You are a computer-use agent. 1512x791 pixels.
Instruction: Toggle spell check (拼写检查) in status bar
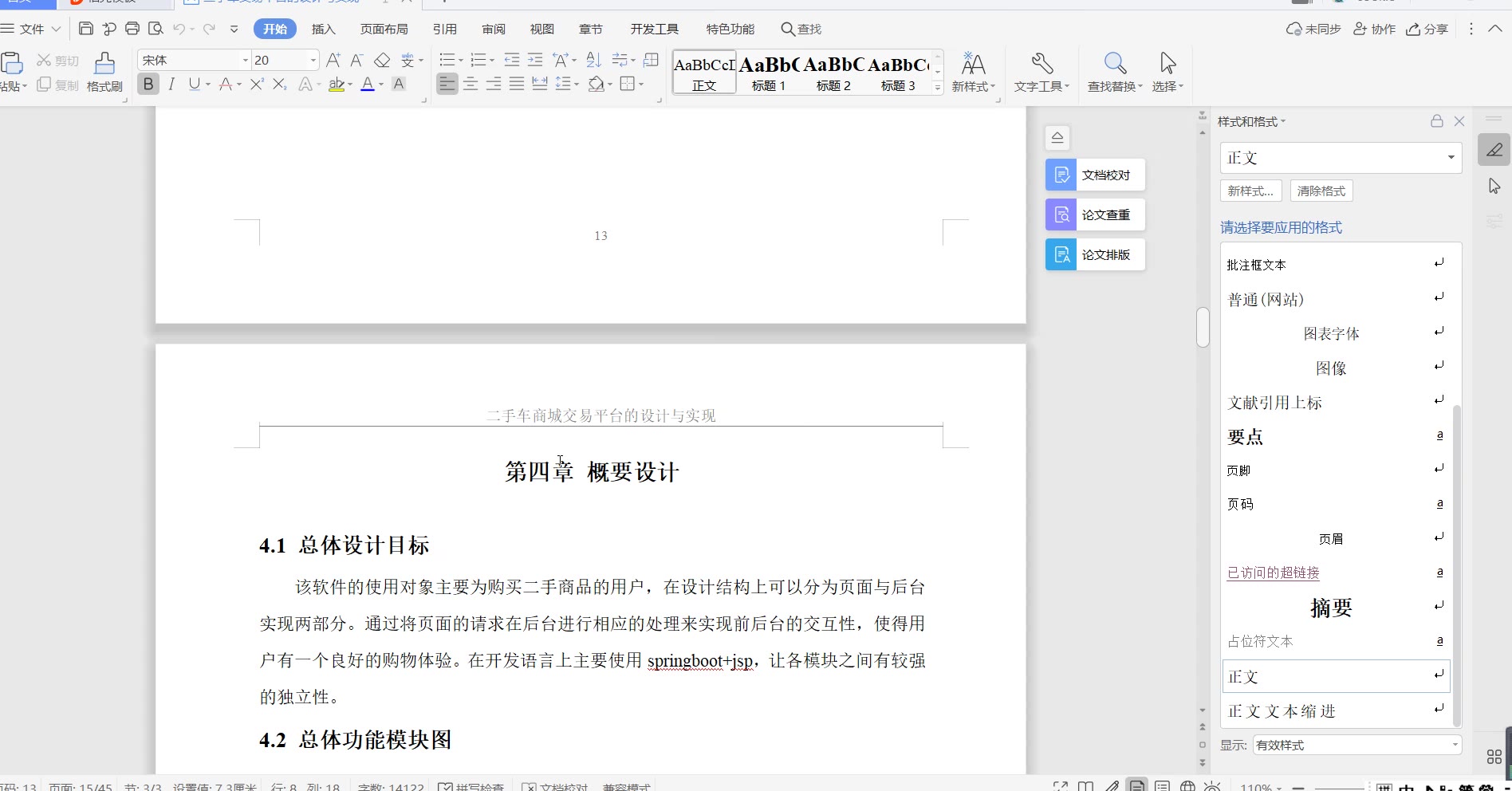pos(471,786)
